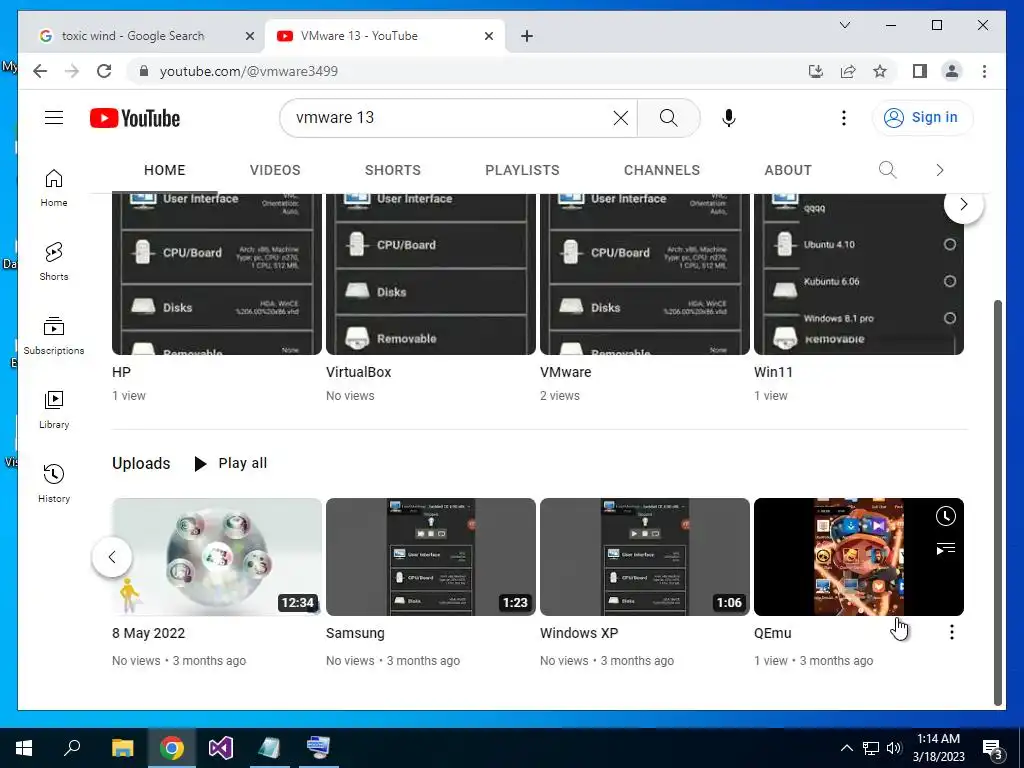Add QEmu video to Watch later

(945, 517)
